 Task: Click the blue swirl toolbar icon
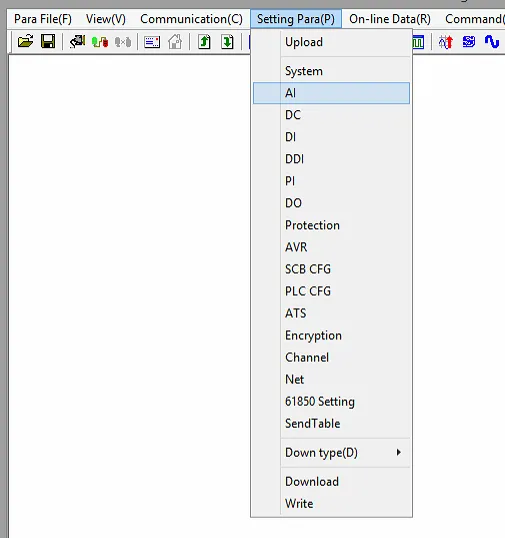click(469, 42)
